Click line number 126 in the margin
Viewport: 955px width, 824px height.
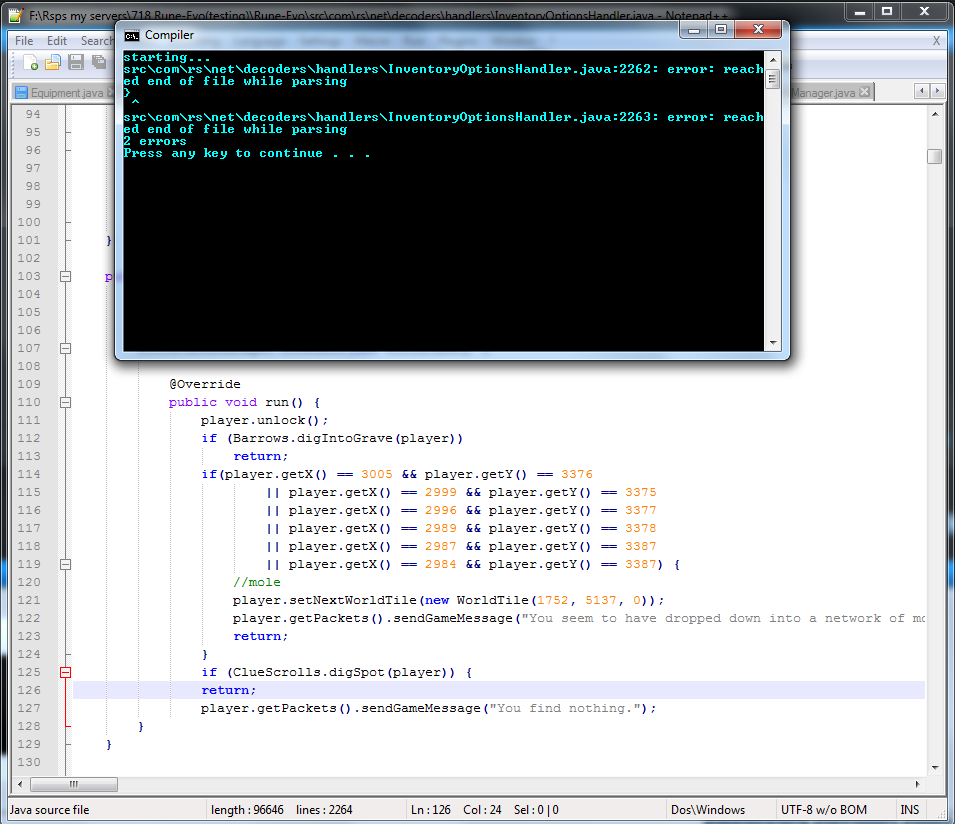[x=29, y=690]
